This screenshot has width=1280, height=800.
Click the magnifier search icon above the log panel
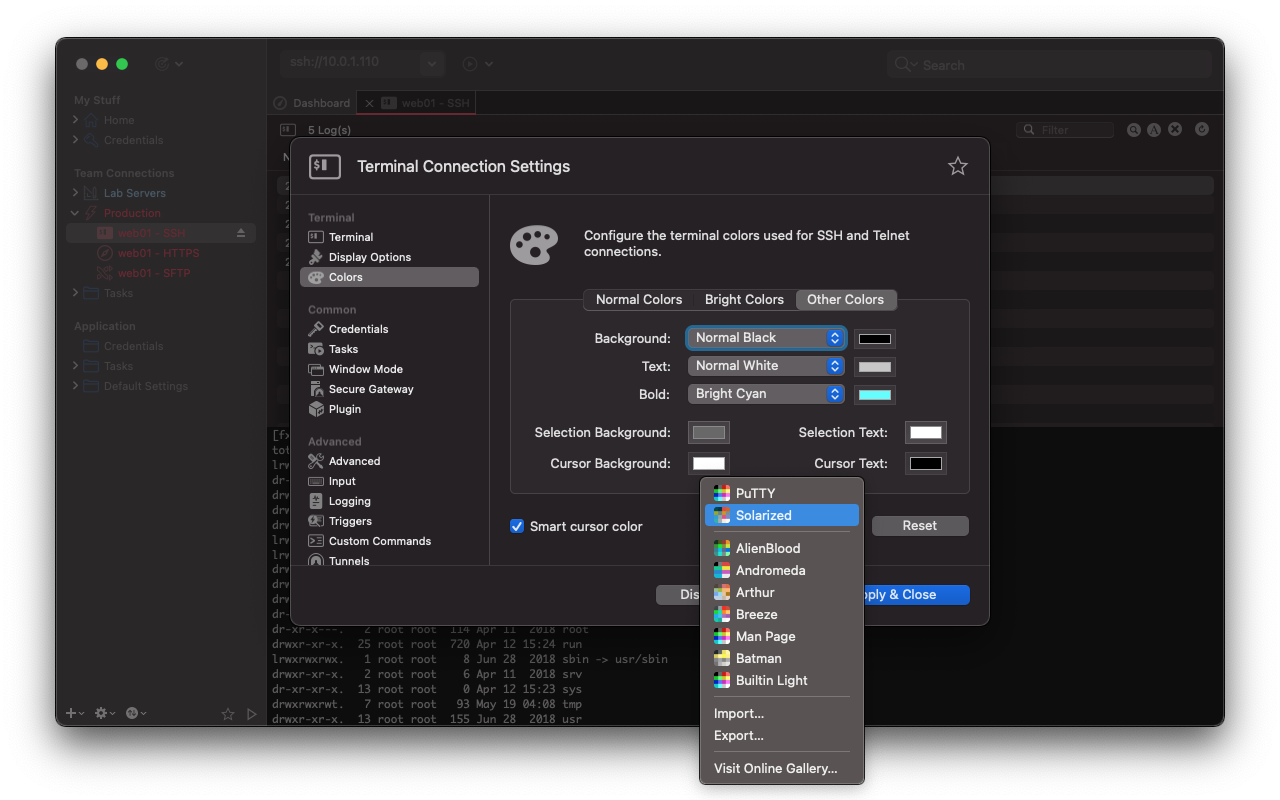click(x=1134, y=129)
